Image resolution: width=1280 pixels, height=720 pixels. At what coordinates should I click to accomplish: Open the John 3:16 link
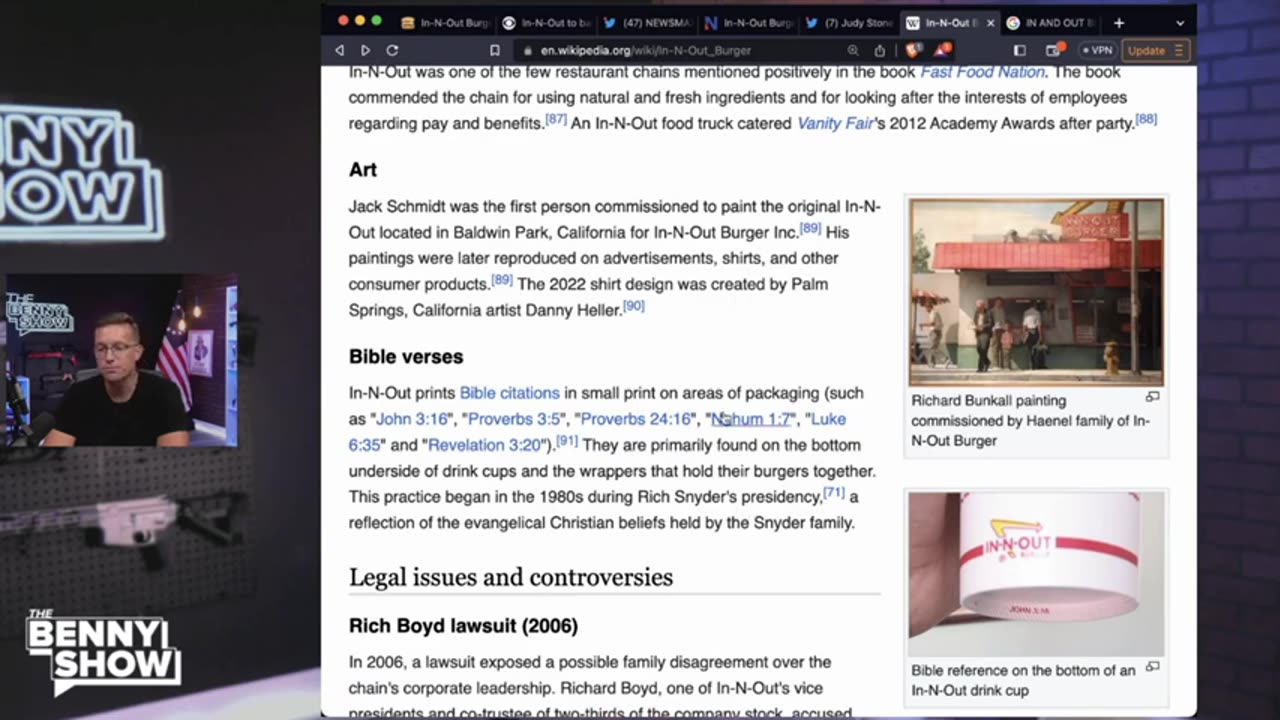[x=412, y=419]
